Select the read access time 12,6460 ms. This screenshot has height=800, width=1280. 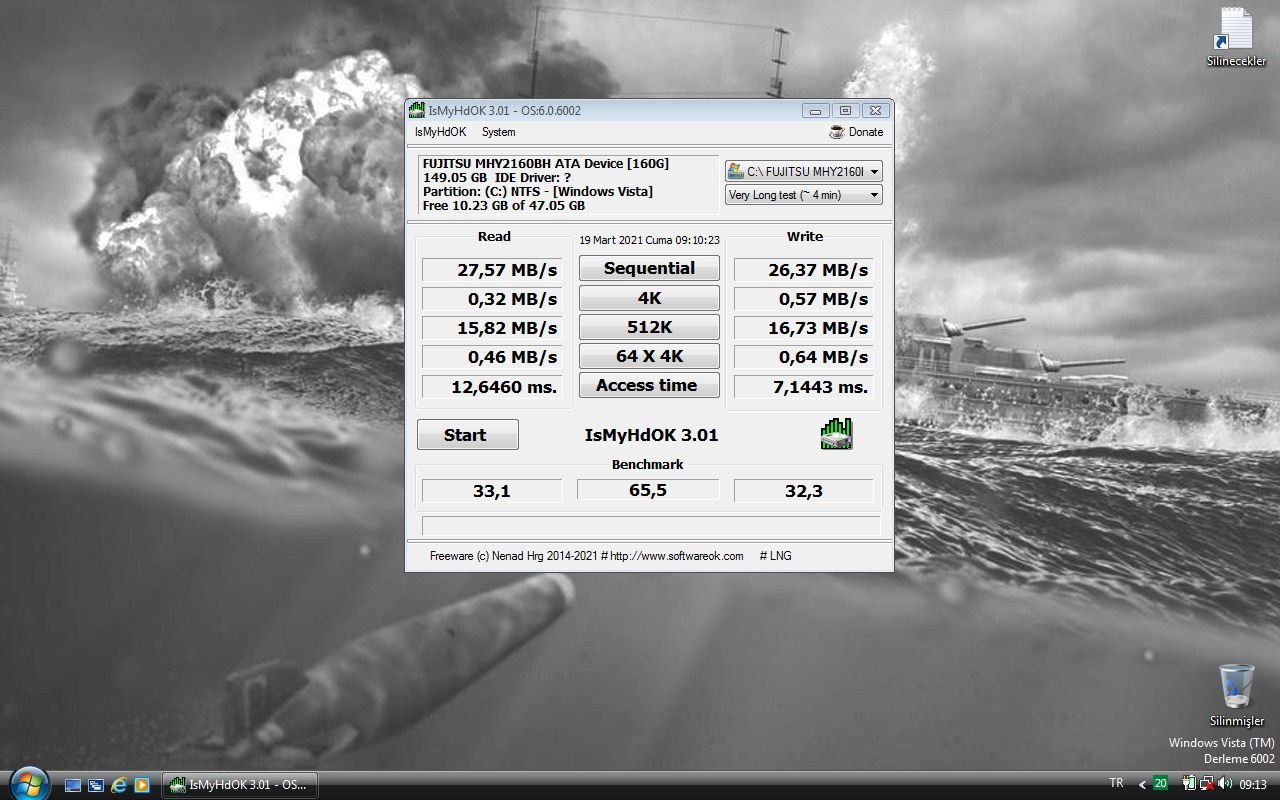pos(492,387)
